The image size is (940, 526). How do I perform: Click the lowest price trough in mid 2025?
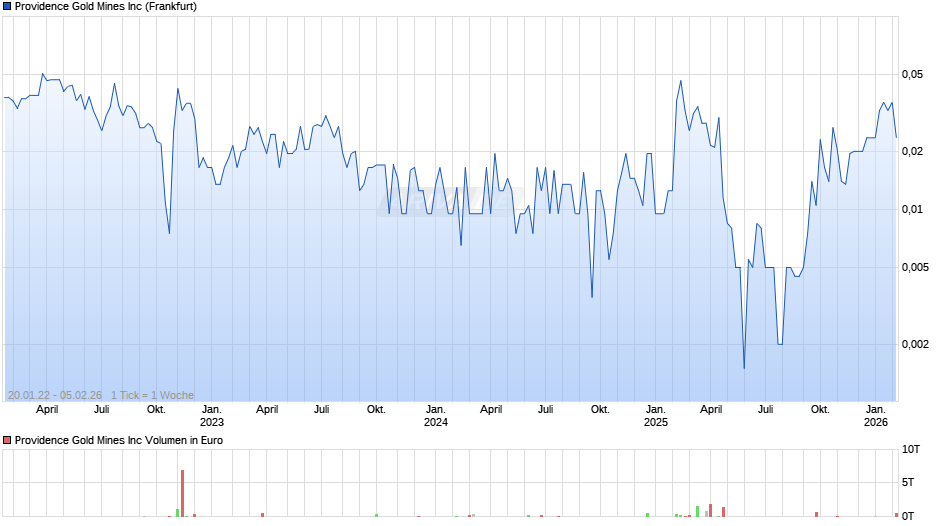tap(744, 368)
